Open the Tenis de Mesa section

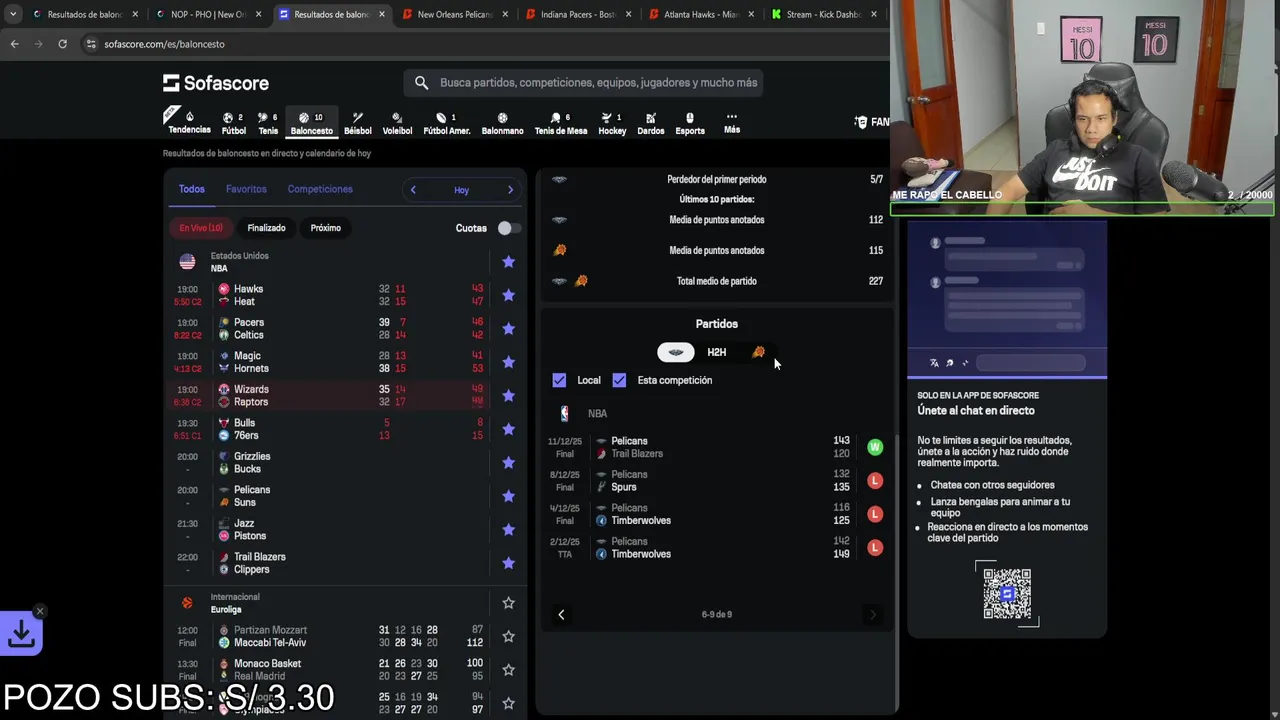[x=561, y=123]
